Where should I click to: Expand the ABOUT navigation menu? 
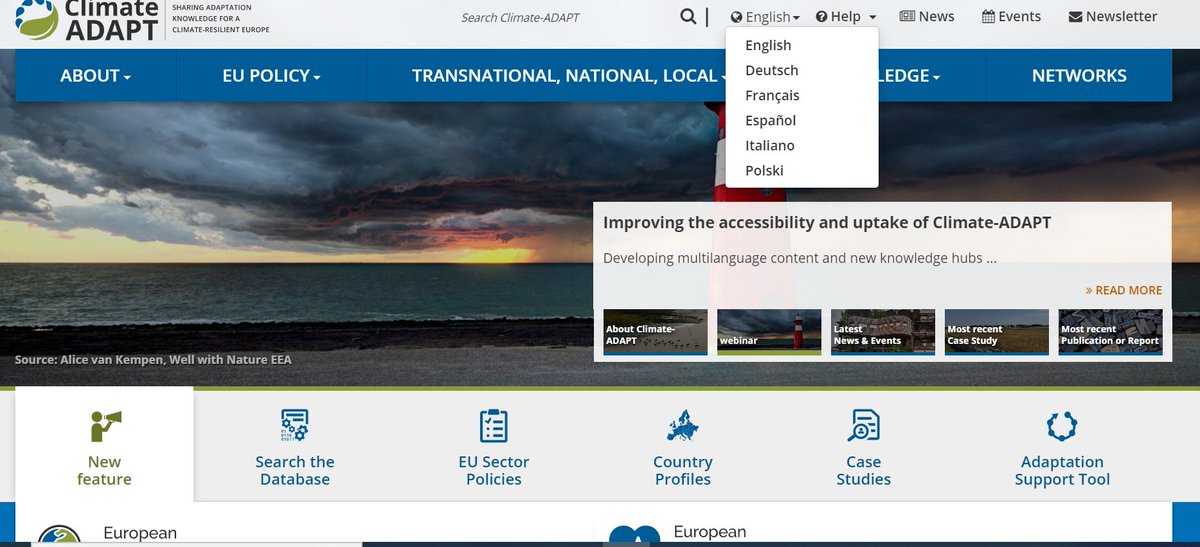(x=96, y=76)
